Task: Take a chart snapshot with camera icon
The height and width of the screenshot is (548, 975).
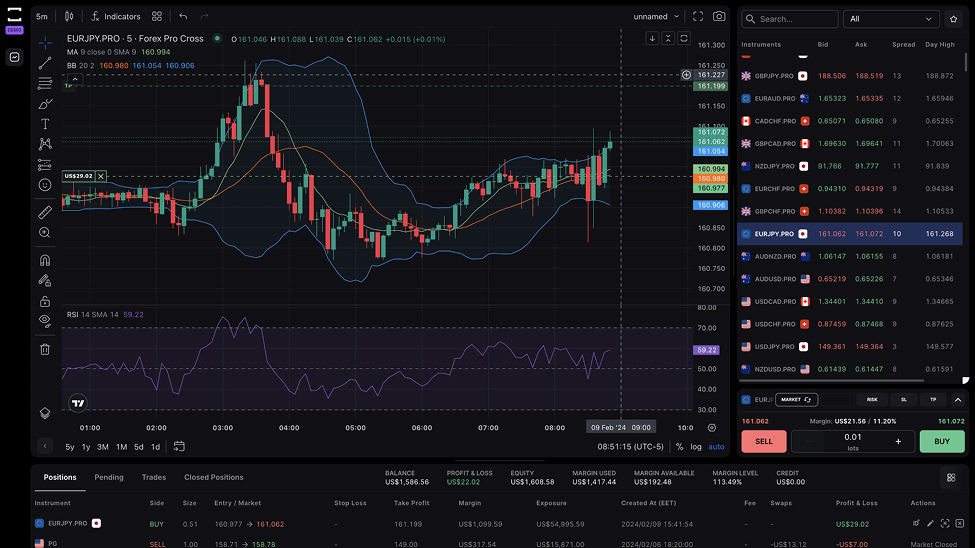Action: click(719, 17)
